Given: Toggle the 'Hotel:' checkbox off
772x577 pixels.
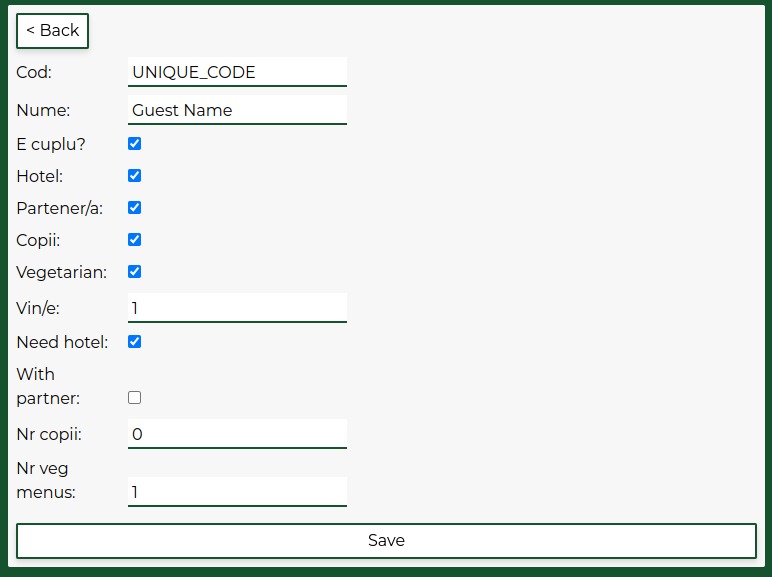Looking at the screenshot, I should point(135,176).
